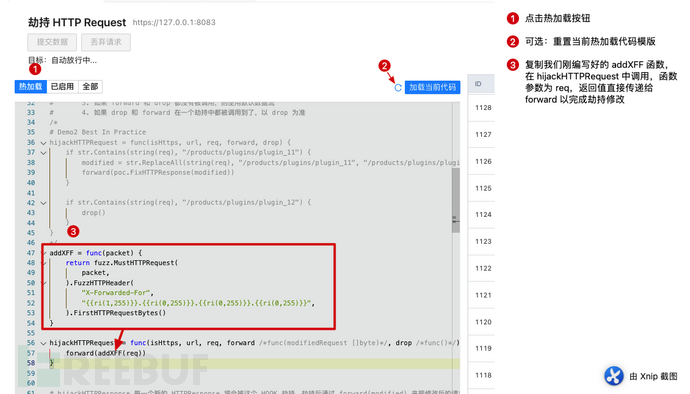
Task: Select the 热加载 tab
Action: 30,87
